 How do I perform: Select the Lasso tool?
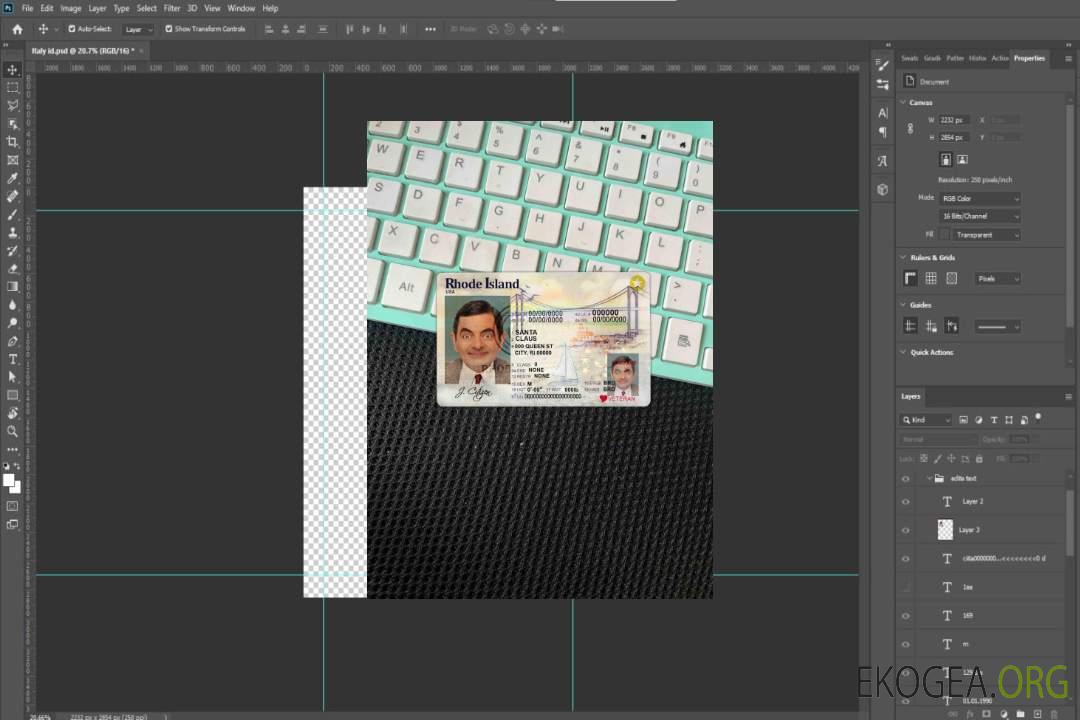[12, 105]
